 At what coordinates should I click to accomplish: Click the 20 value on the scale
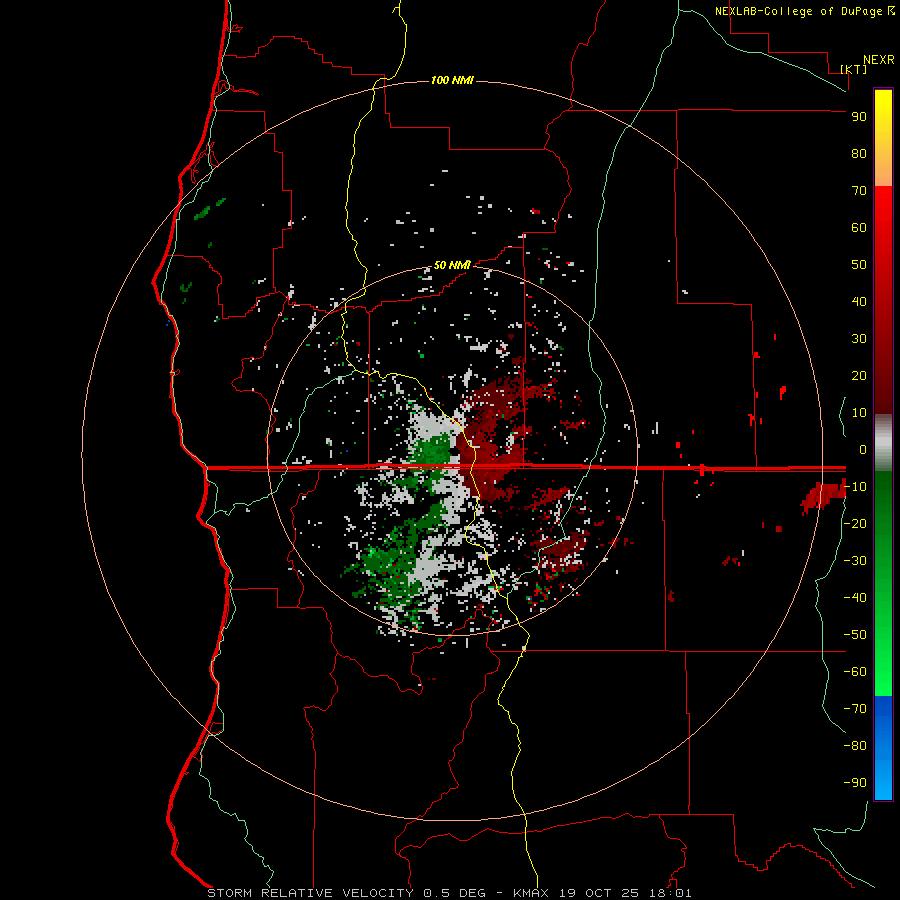point(859,375)
